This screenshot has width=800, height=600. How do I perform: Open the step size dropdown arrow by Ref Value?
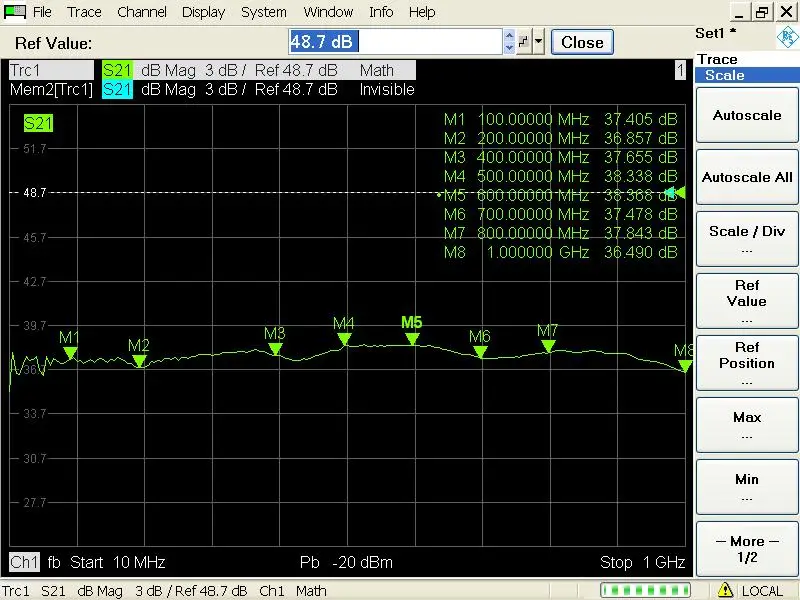[x=540, y=42]
